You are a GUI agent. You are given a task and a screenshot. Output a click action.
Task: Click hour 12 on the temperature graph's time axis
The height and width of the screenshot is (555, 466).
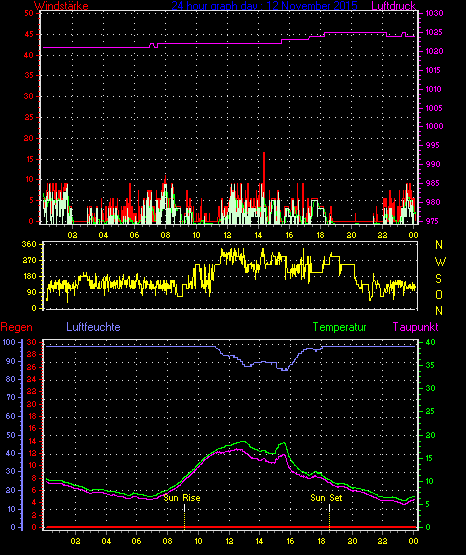[x=229, y=541]
